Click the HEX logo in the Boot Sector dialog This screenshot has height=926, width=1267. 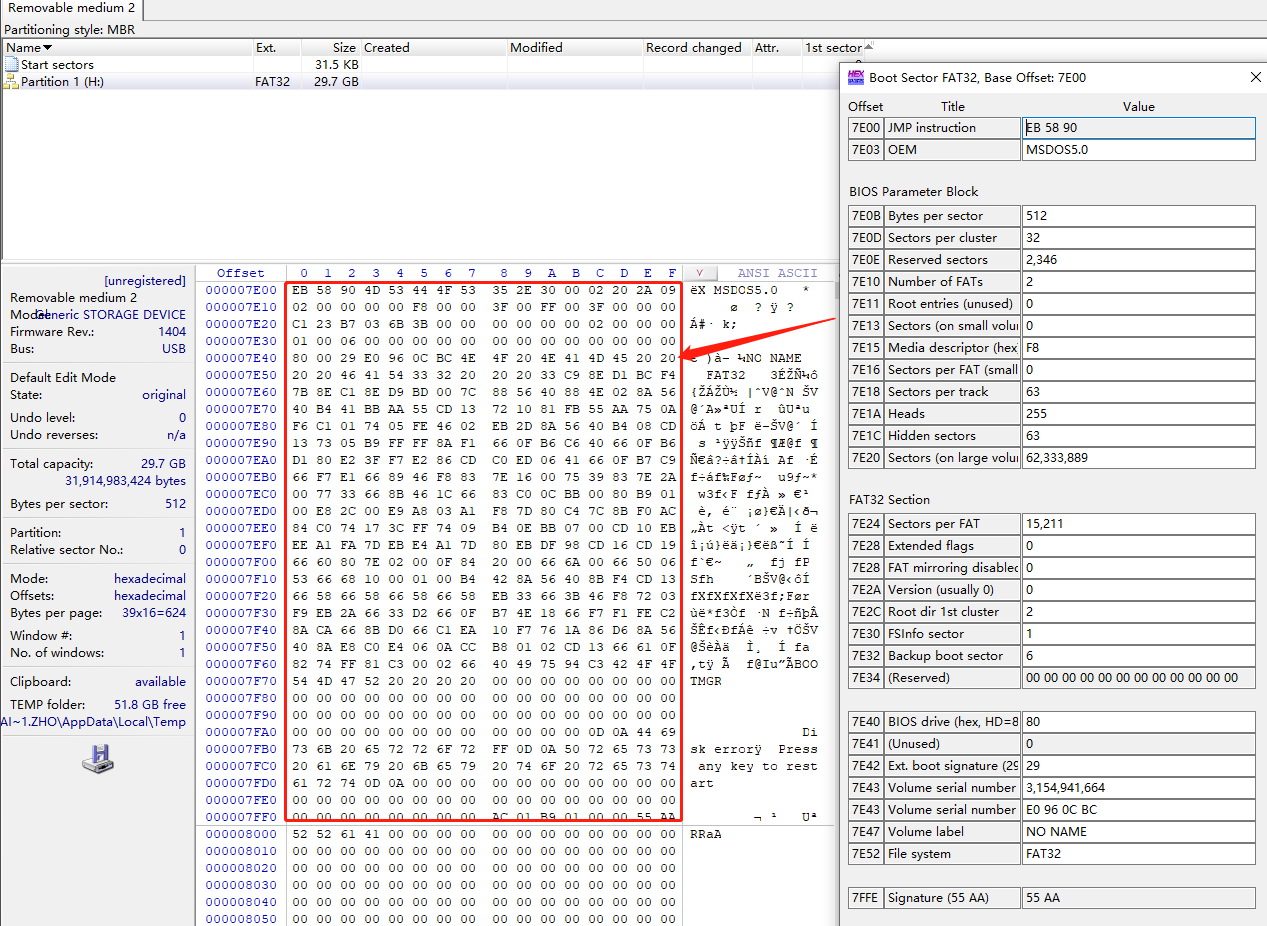[856, 77]
